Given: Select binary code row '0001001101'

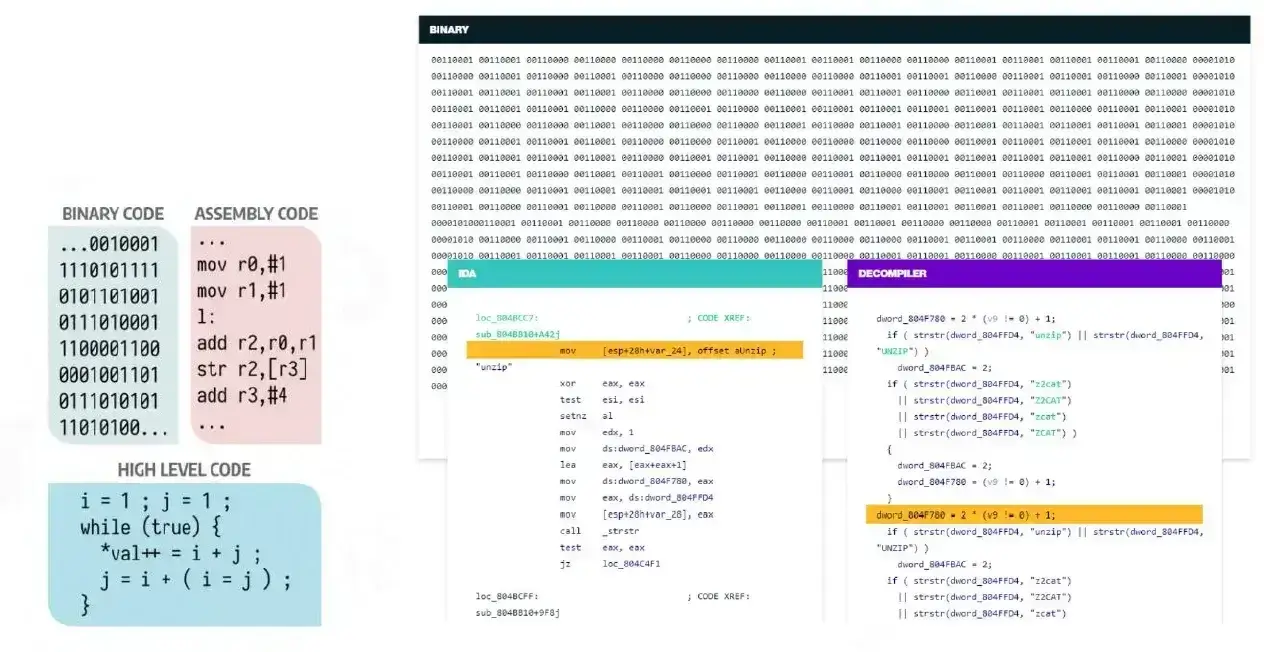Looking at the screenshot, I should click(x=109, y=375).
